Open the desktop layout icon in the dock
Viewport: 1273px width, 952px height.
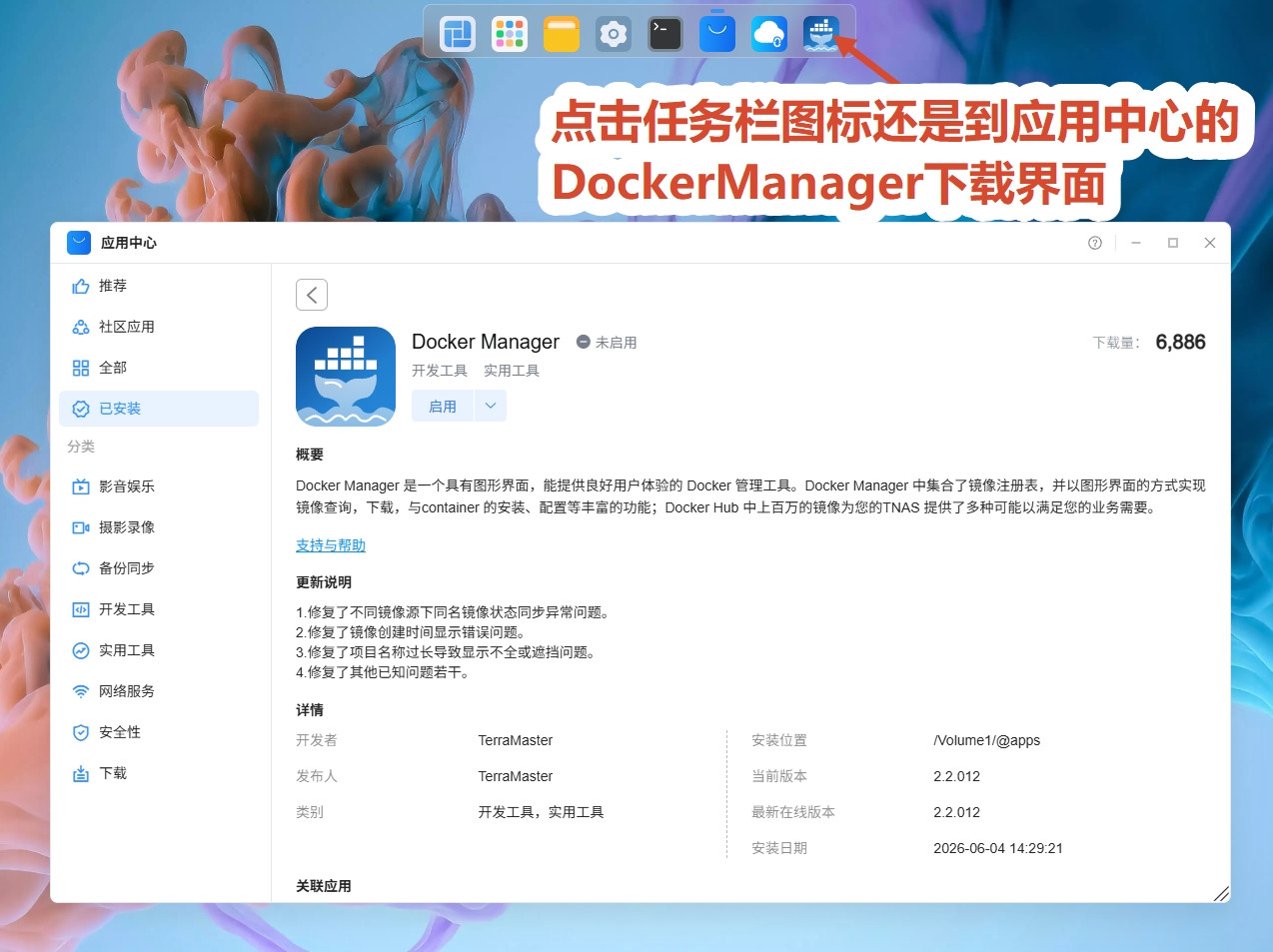(x=458, y=34)
